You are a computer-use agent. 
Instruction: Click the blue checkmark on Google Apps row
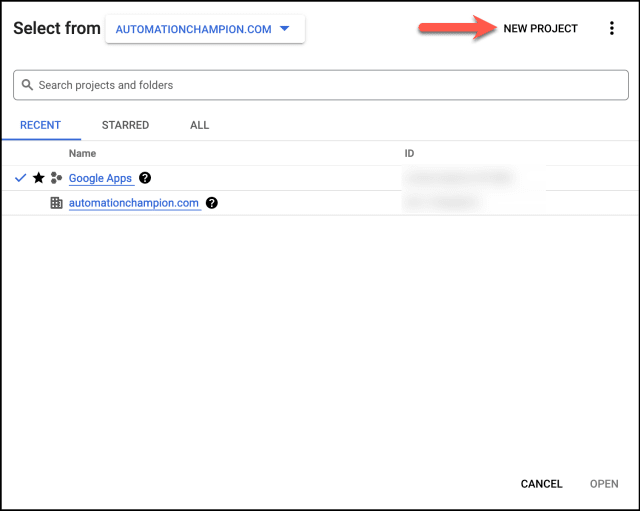point(20,178)
